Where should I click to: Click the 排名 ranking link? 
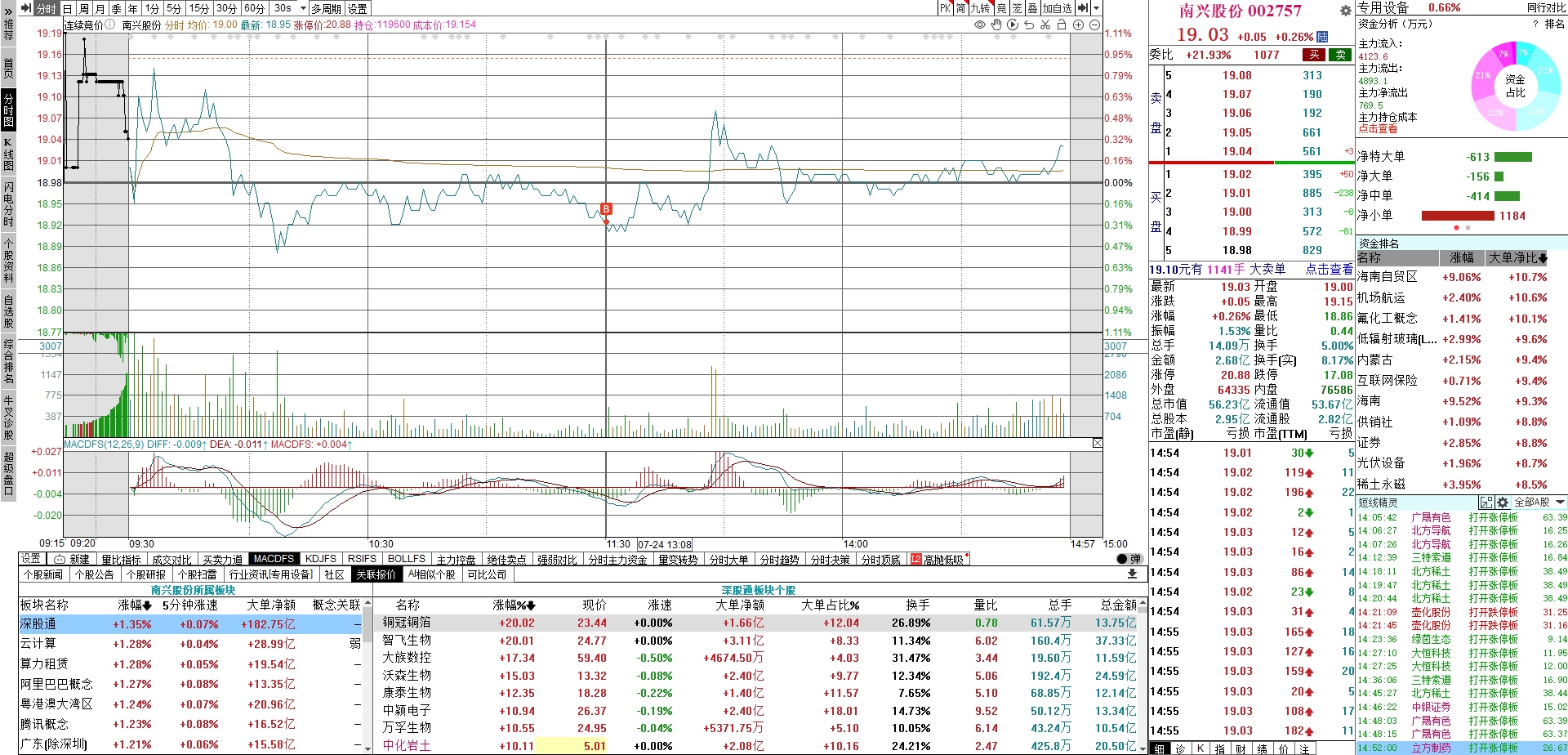tap(1554, 25)
